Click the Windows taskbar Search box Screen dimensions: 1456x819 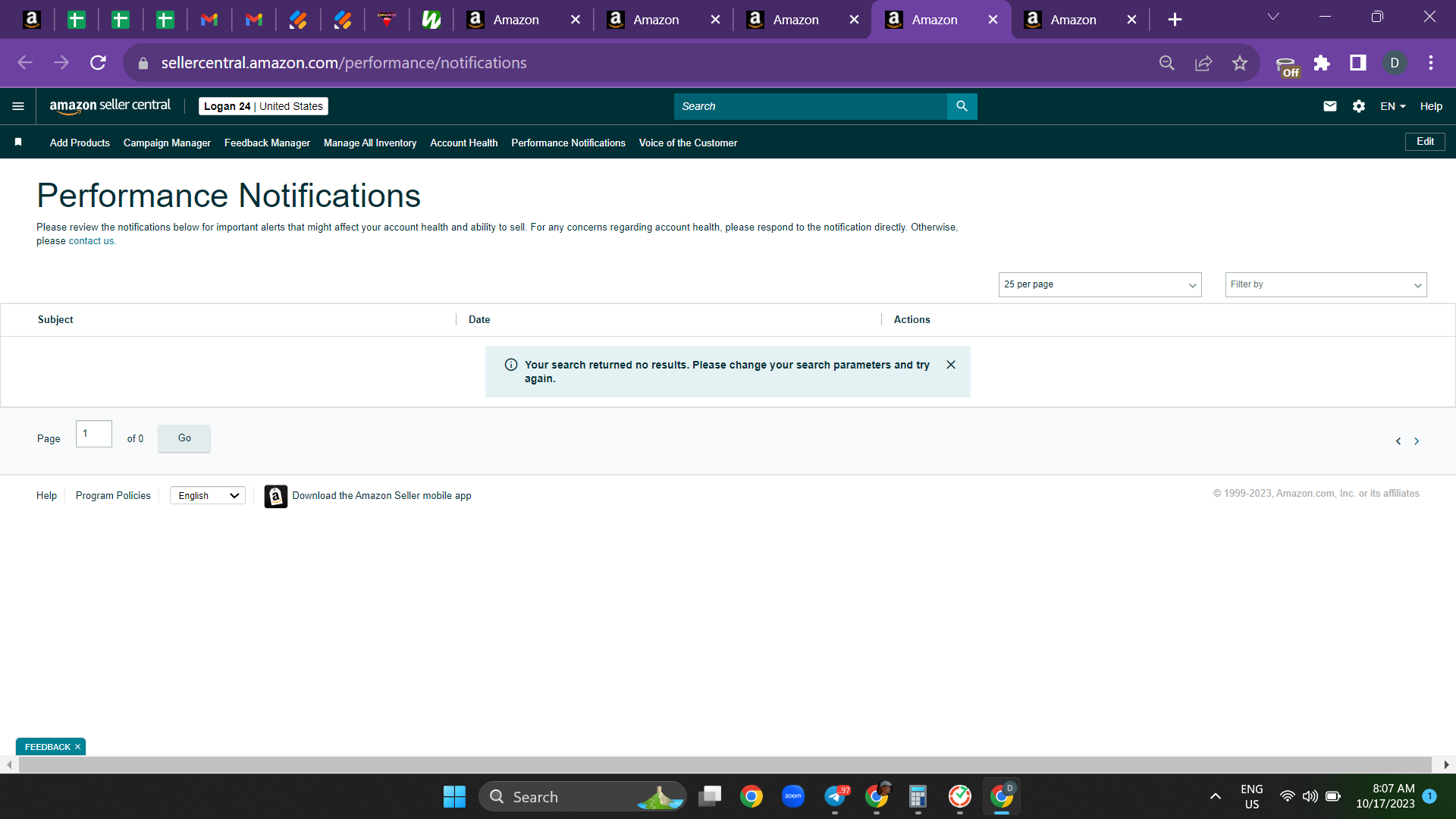[582, 796]
